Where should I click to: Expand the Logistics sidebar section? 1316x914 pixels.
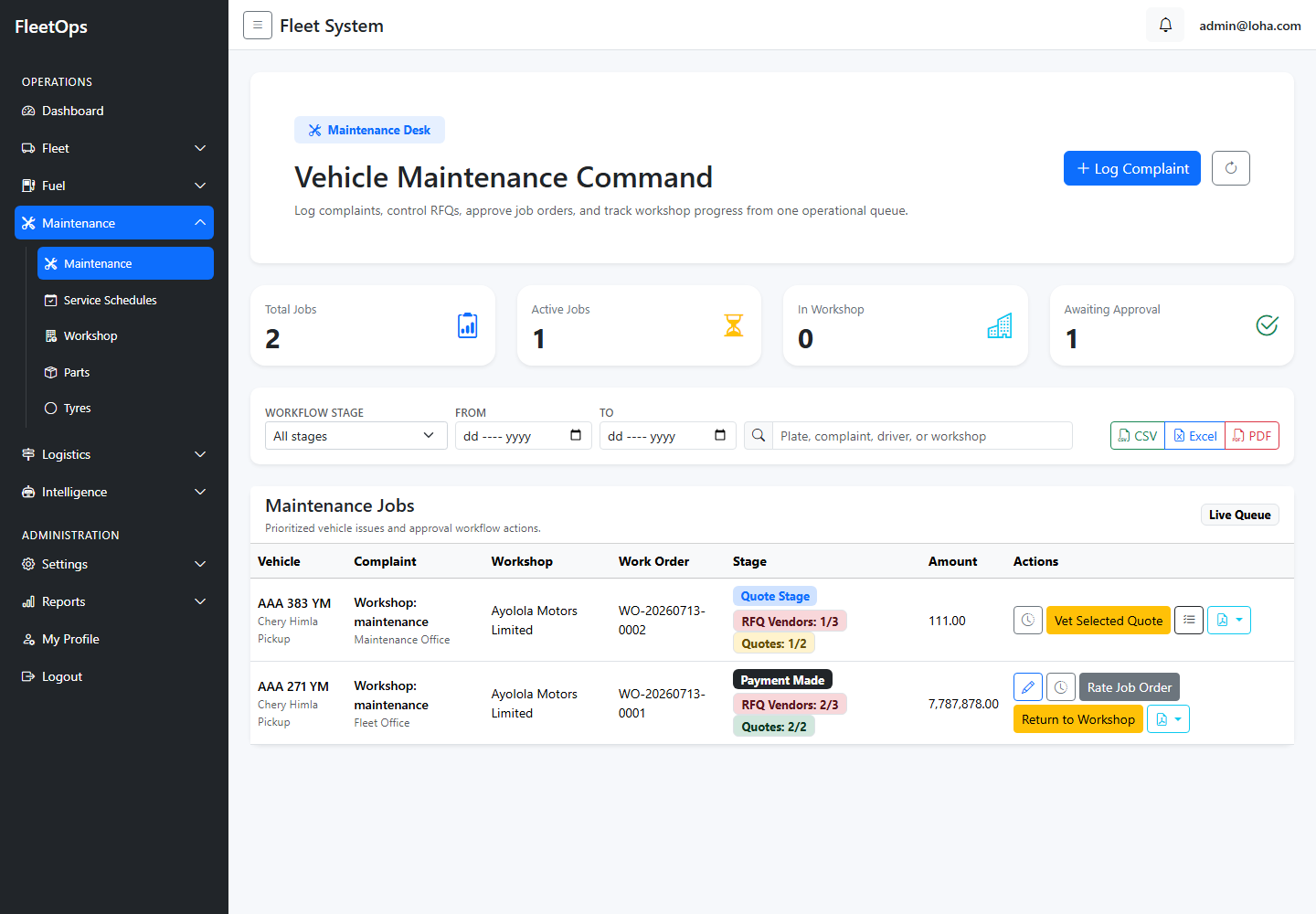click(114, 454)
